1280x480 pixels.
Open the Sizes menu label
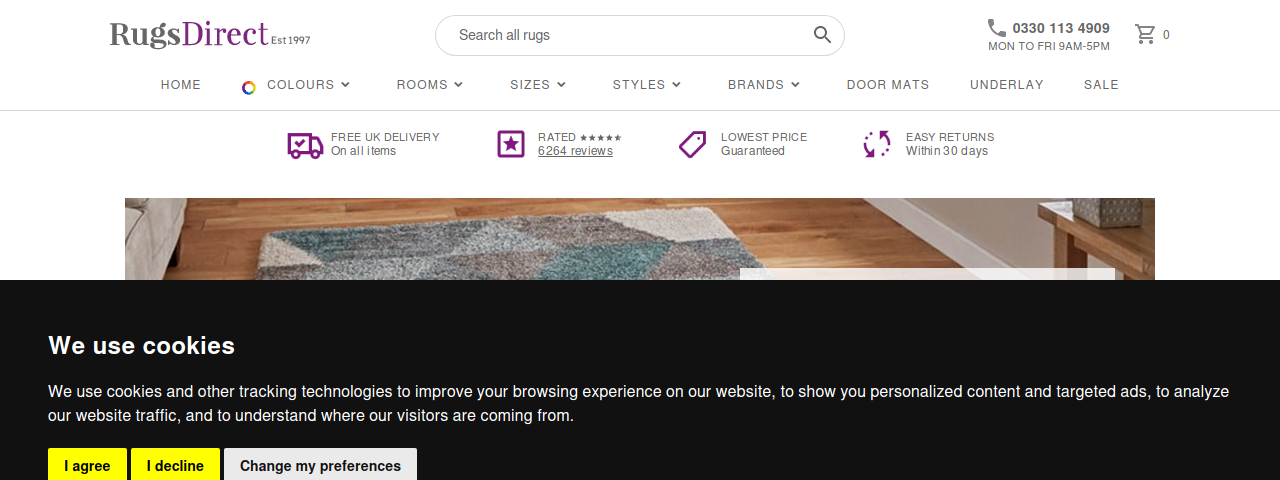tap(530, 85)
